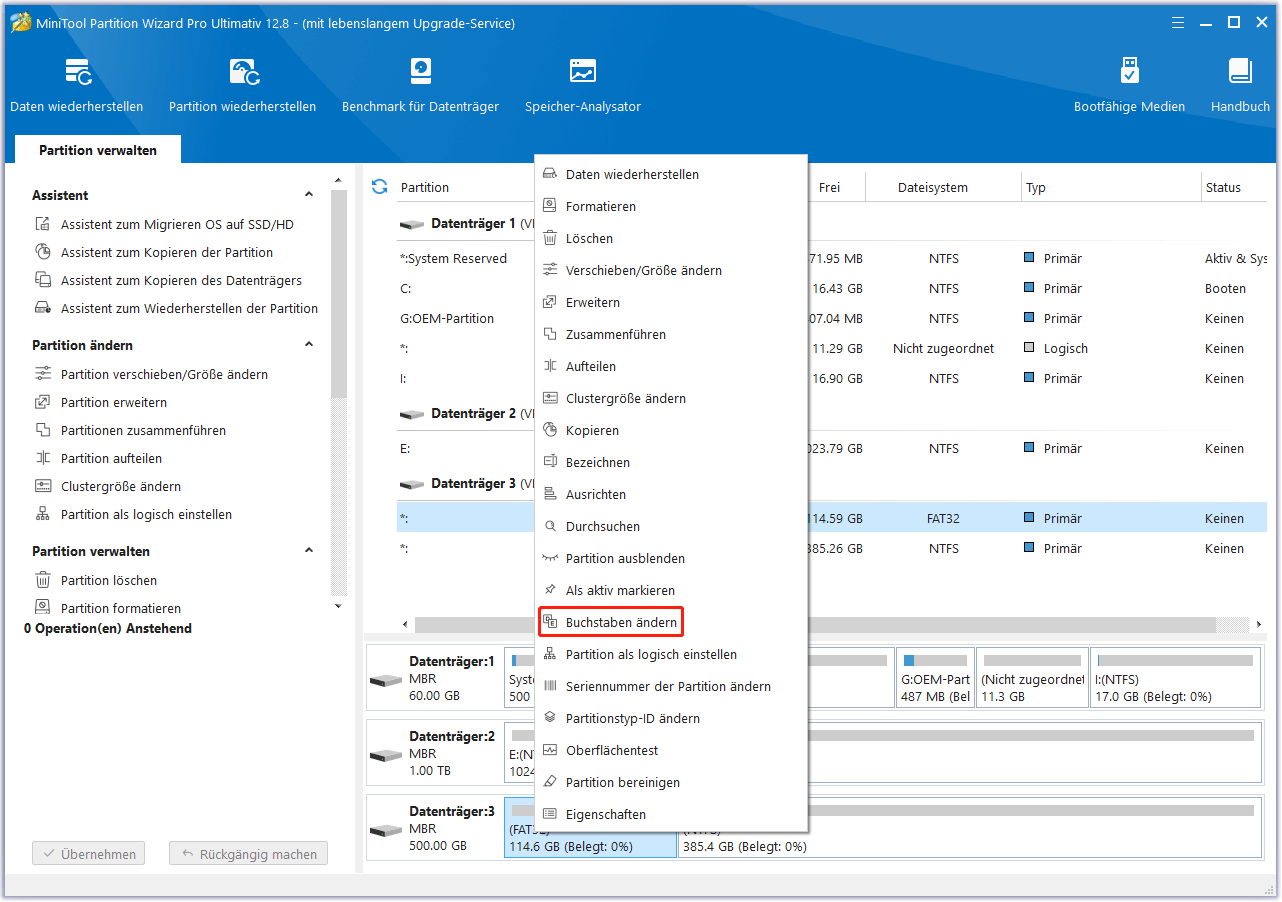Choose Seriennummer der Partition ändern
The height and width of the screenshot is (902, 1282).
point(671,687)
